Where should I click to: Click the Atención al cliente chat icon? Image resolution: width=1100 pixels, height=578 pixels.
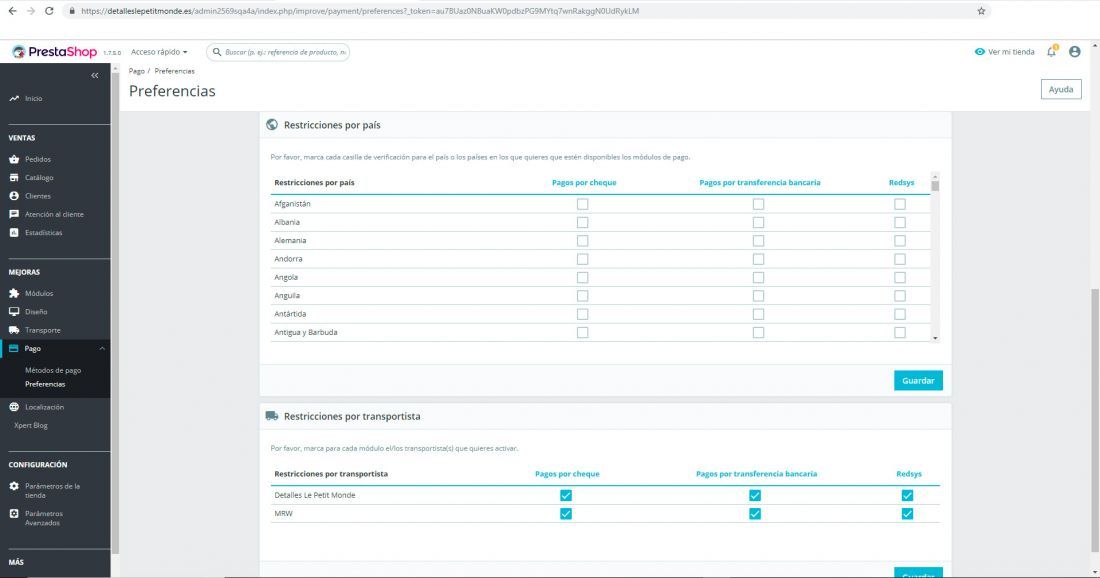[x=14, y=214]
